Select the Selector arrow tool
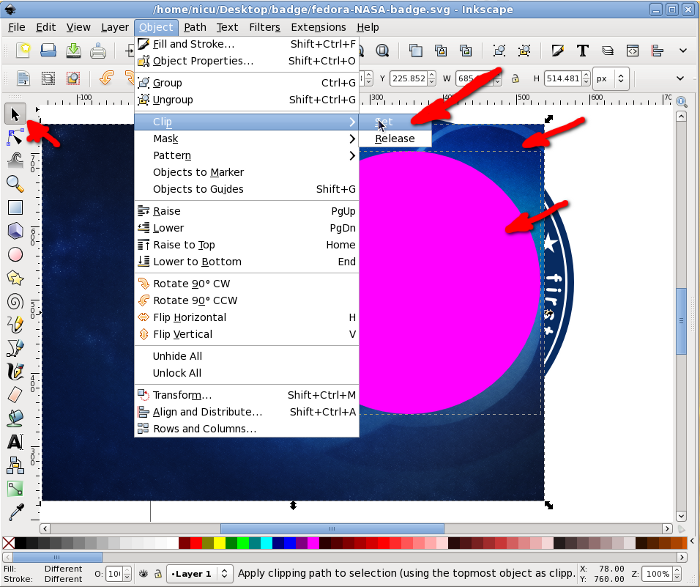 click(15, 114)
